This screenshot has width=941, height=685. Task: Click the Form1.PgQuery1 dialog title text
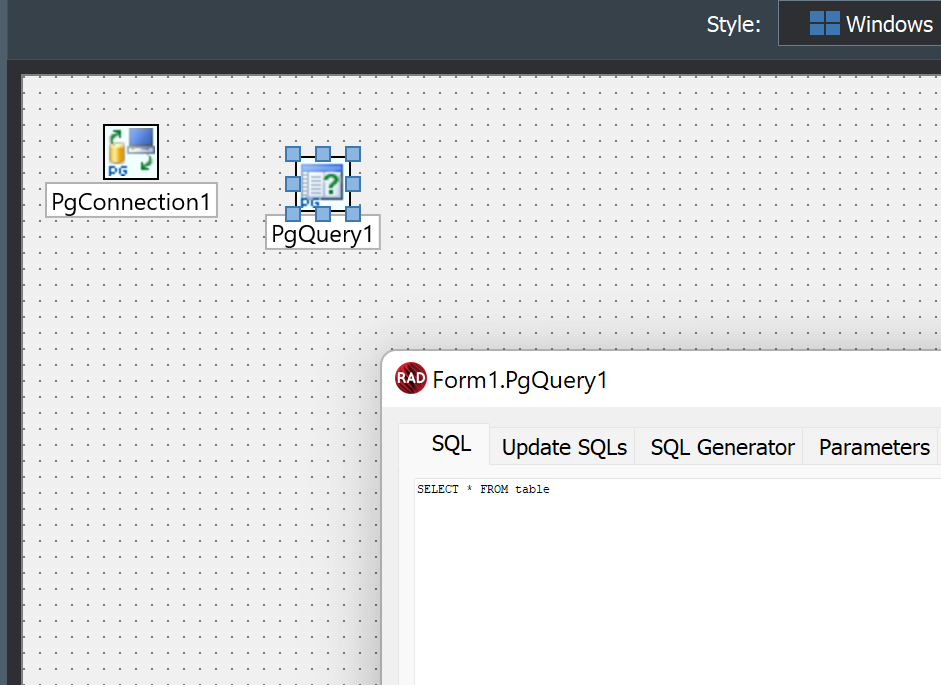pyautogui.click(x=519, y=380)
